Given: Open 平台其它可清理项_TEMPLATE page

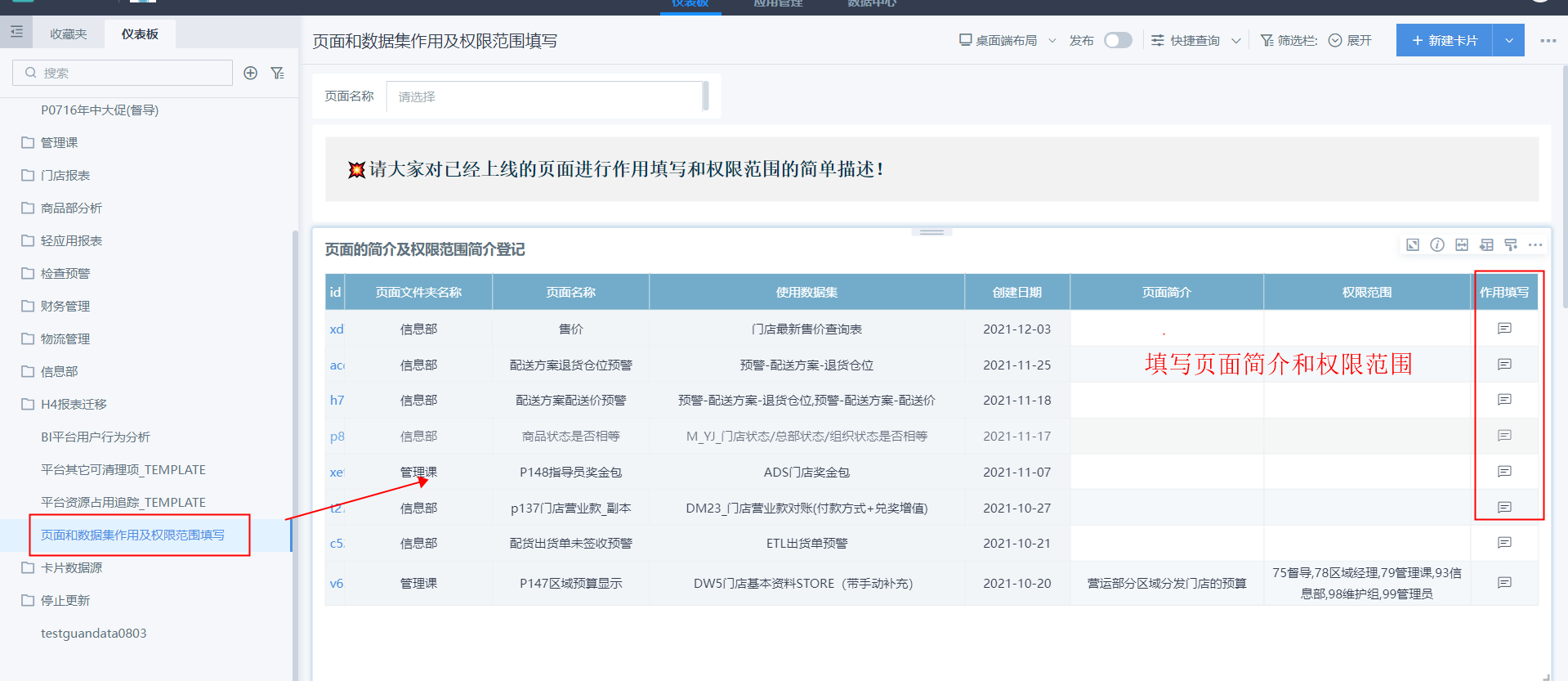Looking at the screenshot, I should 123,469.
